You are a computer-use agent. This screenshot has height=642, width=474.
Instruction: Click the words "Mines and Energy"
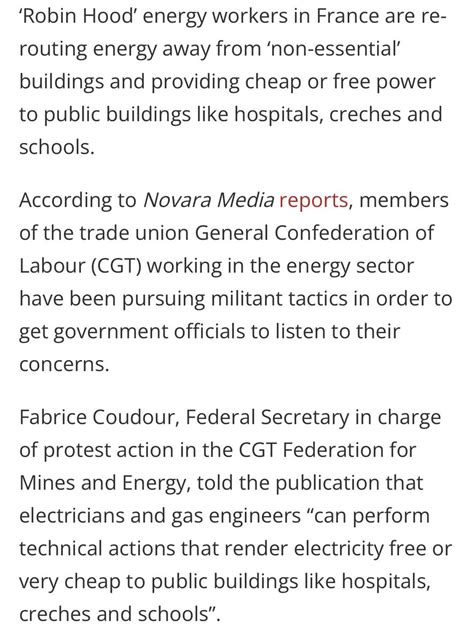[102, 483]
